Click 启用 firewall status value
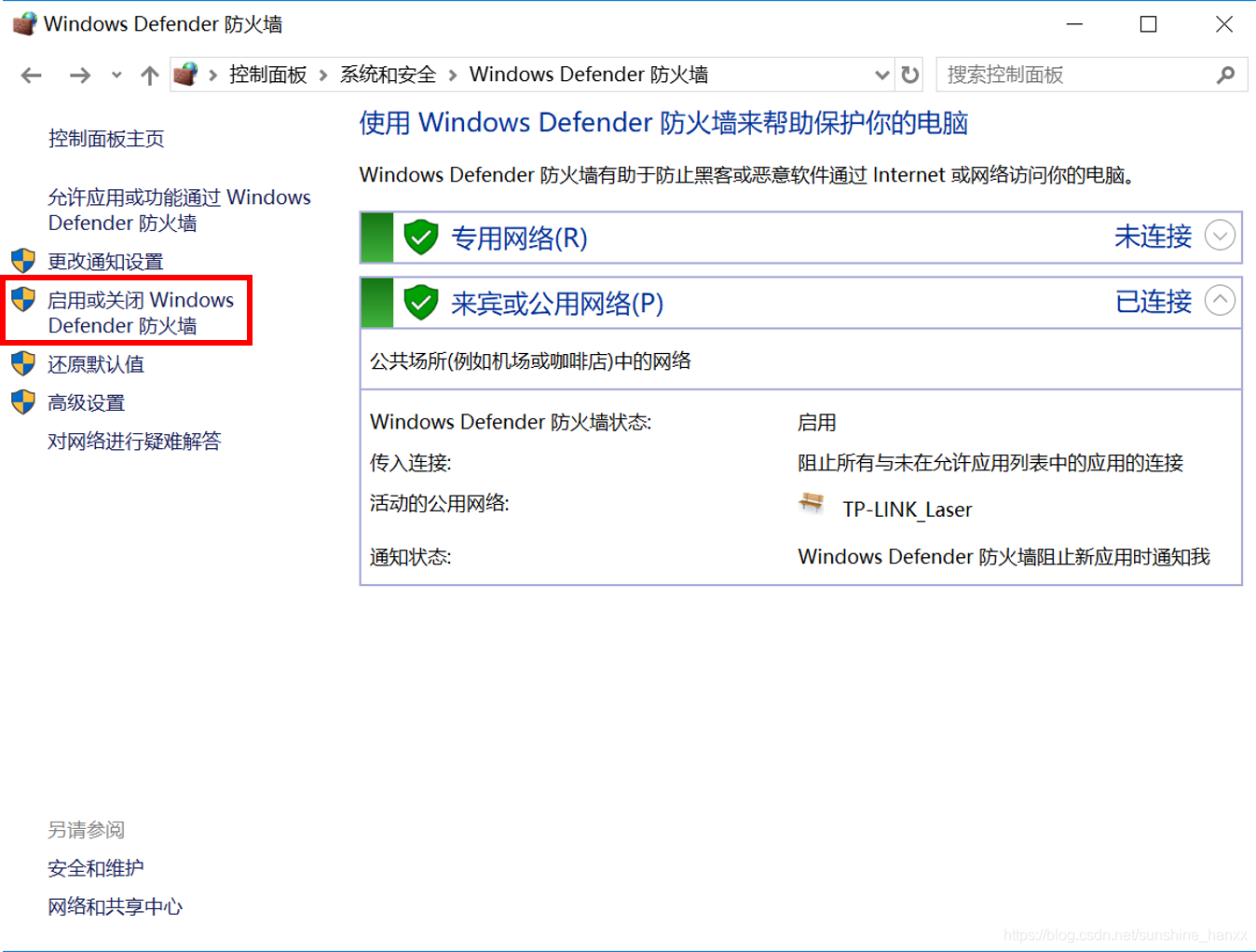1256x952 pixels. coord(817,423)
